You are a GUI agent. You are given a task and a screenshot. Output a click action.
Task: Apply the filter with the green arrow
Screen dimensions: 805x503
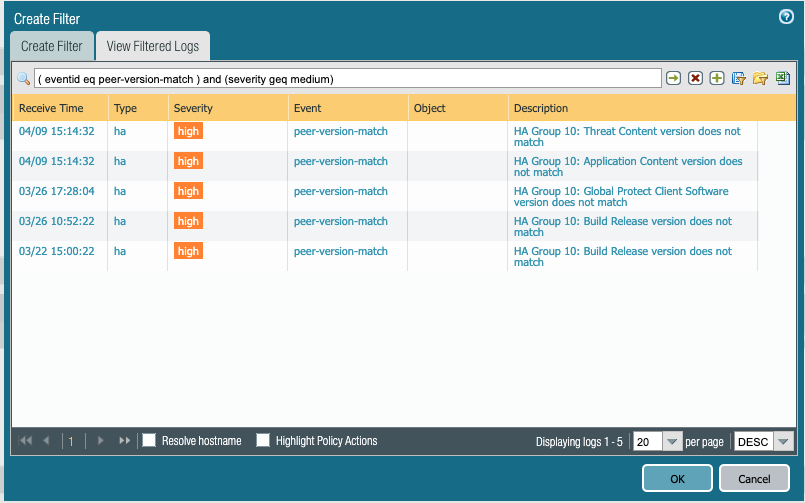click(674, 78)
